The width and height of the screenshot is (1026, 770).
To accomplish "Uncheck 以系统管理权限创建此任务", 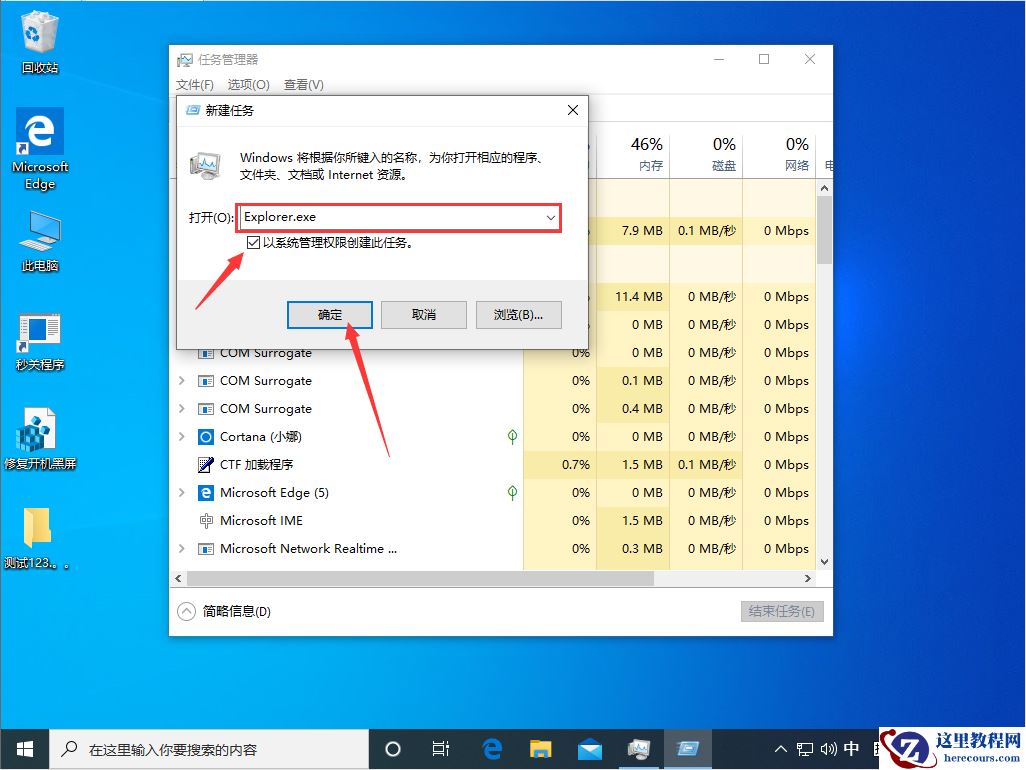I will point(254,242).
